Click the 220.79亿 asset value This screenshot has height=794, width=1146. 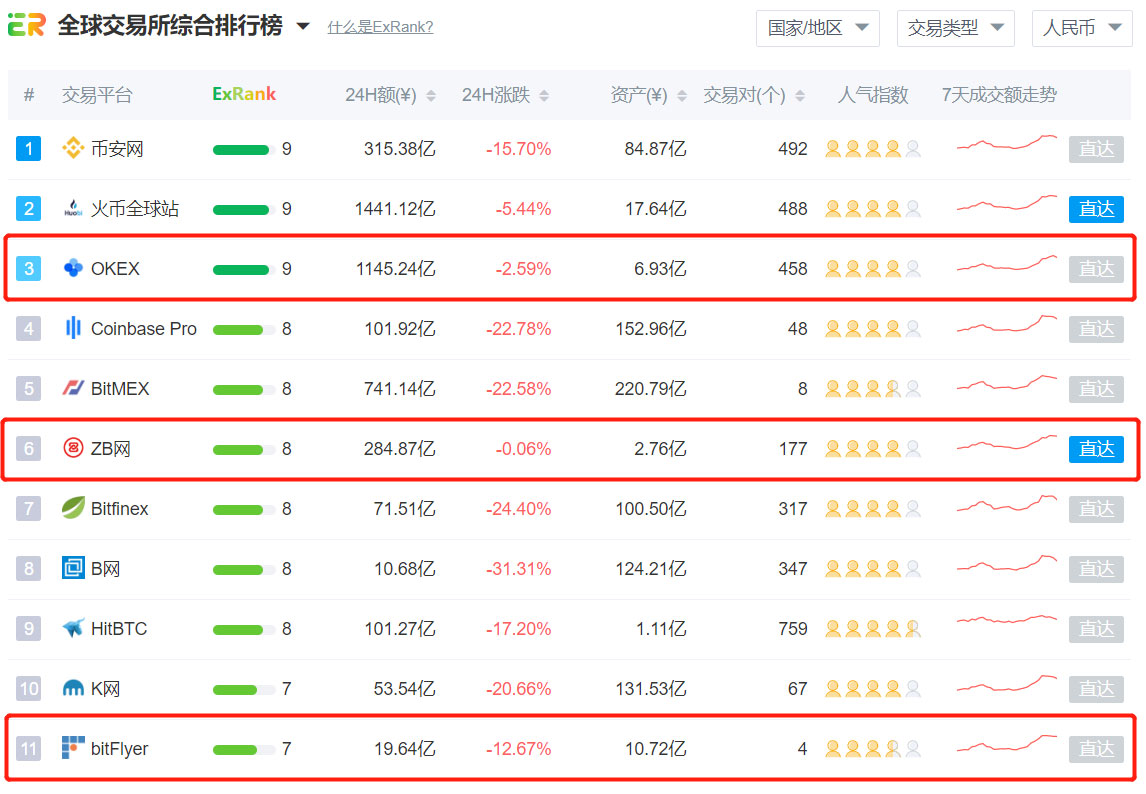click(x=650, y=389)
